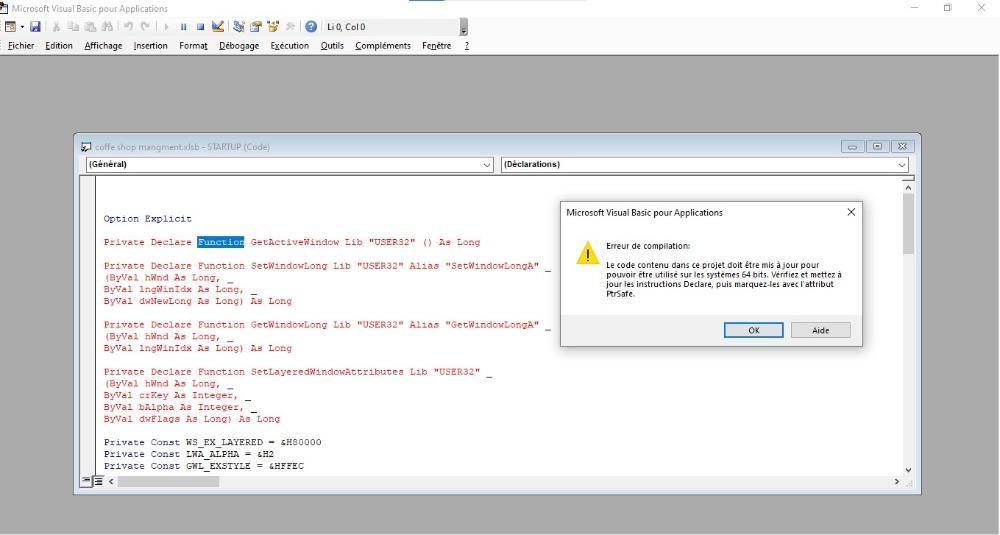Restore the main VBA window button
The height and width of the screenshot is (535, 1000).
[x=948, y=8]
